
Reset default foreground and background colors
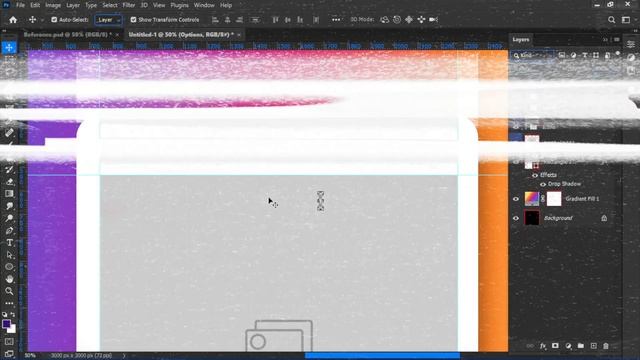pos(4,315)
